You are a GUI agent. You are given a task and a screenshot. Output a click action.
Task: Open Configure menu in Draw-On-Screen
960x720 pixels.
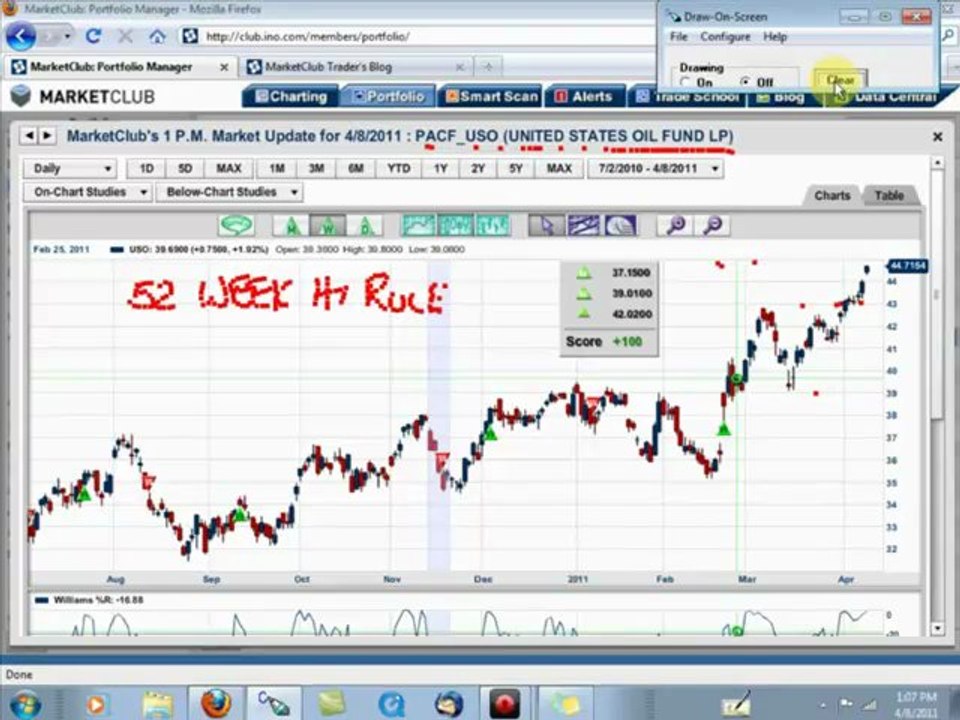(725, 37)
